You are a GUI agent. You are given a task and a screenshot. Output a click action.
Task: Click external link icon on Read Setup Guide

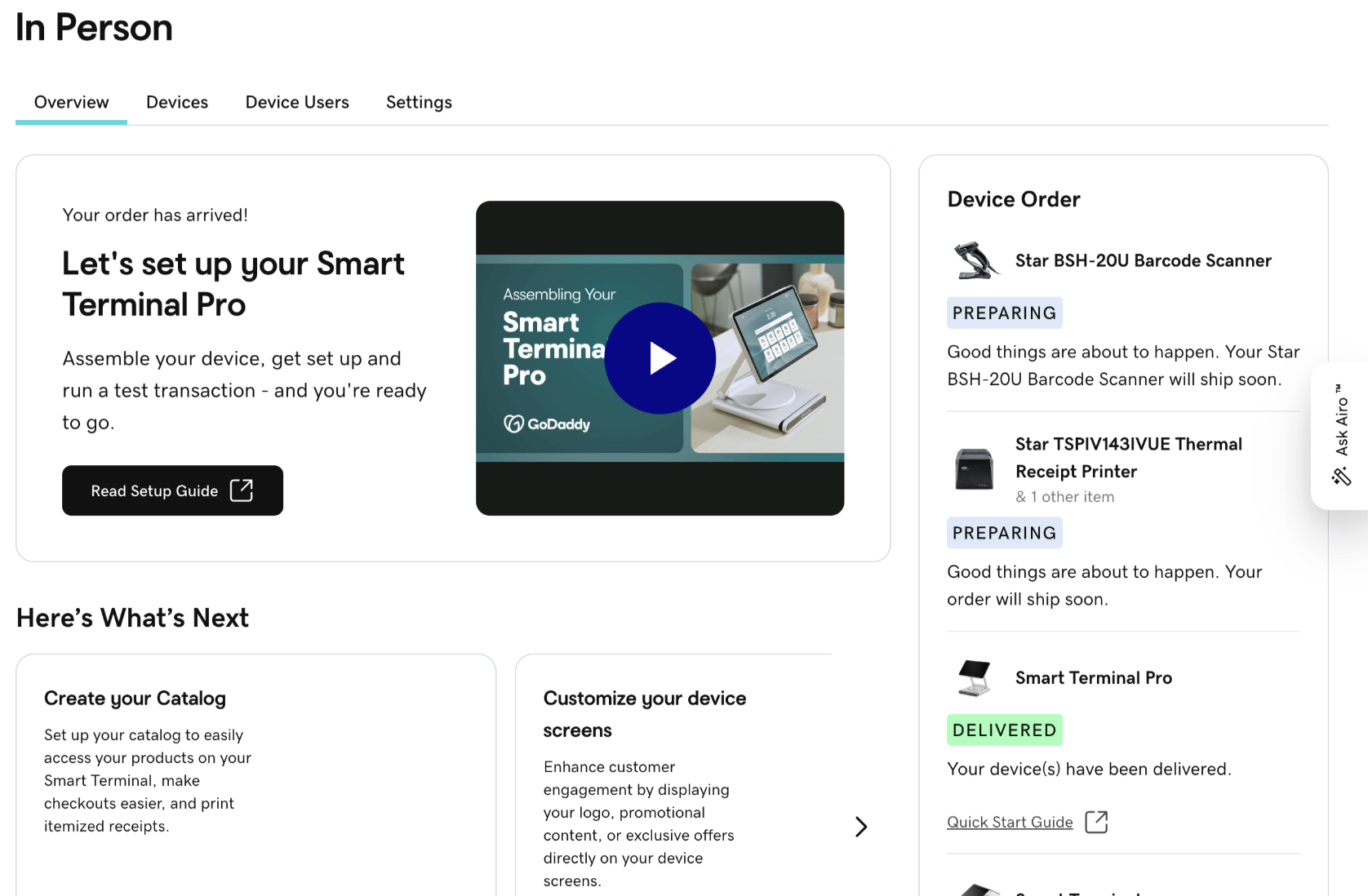(242, 490)
